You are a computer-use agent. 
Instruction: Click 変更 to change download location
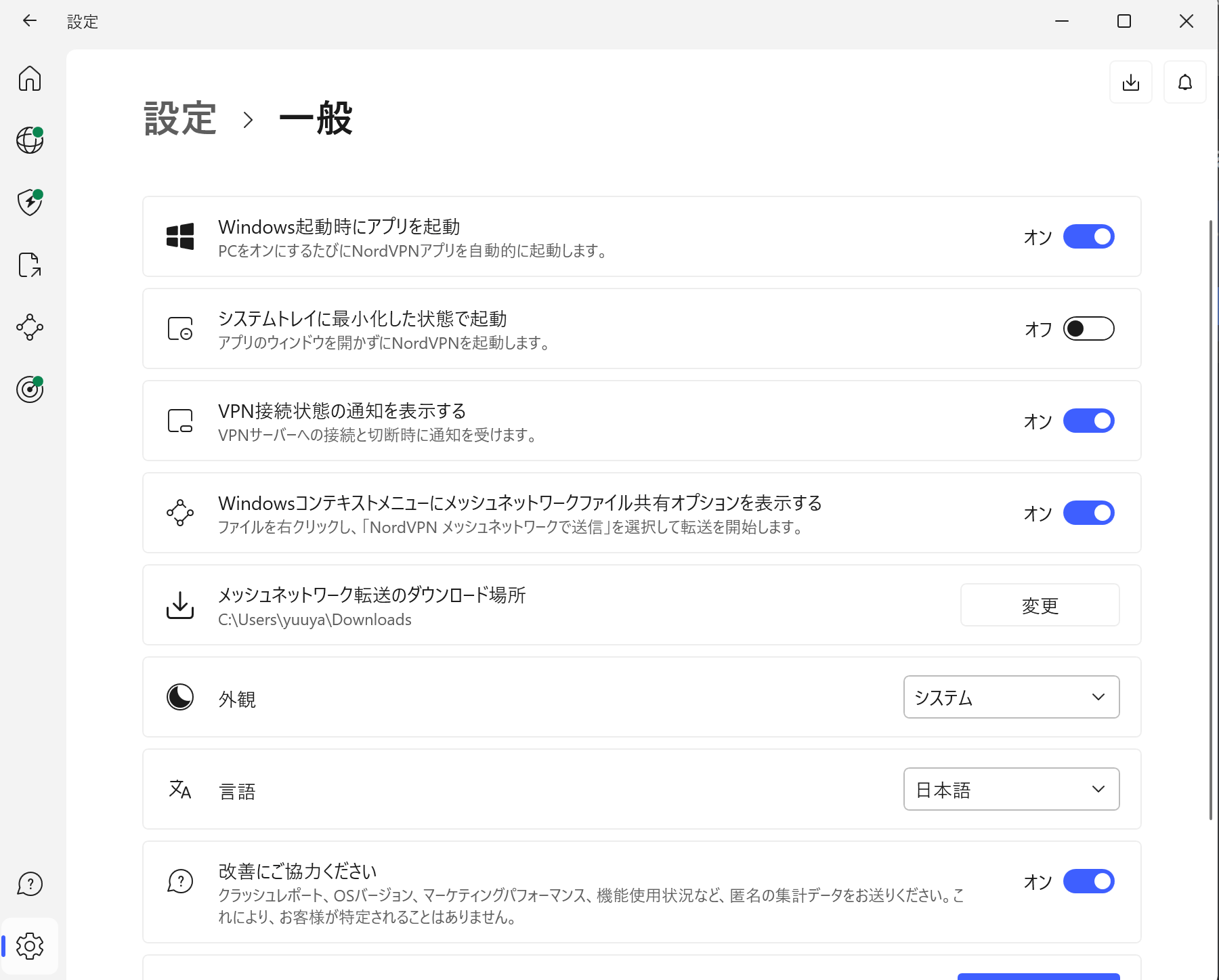1040,605
